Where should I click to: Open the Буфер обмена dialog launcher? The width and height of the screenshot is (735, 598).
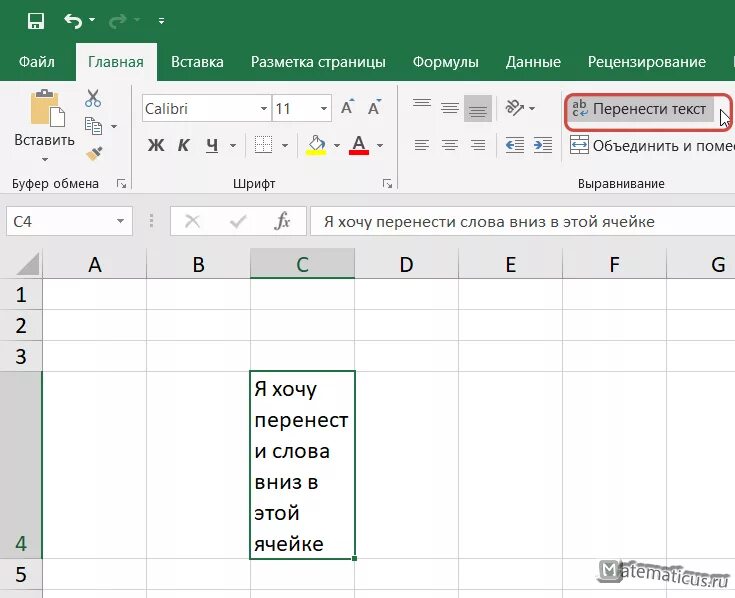121,184
